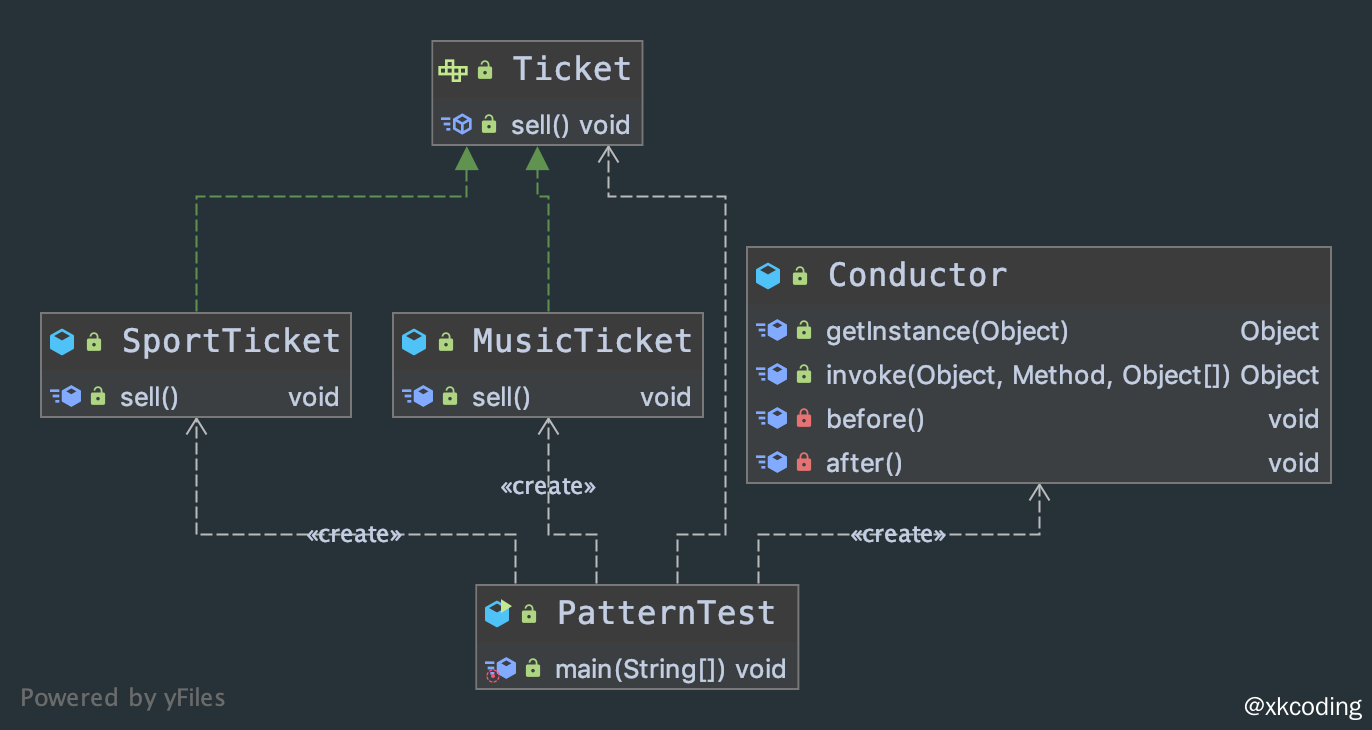
Task: Click the PatternTest runnable class icon
Action: coord(497,613)
